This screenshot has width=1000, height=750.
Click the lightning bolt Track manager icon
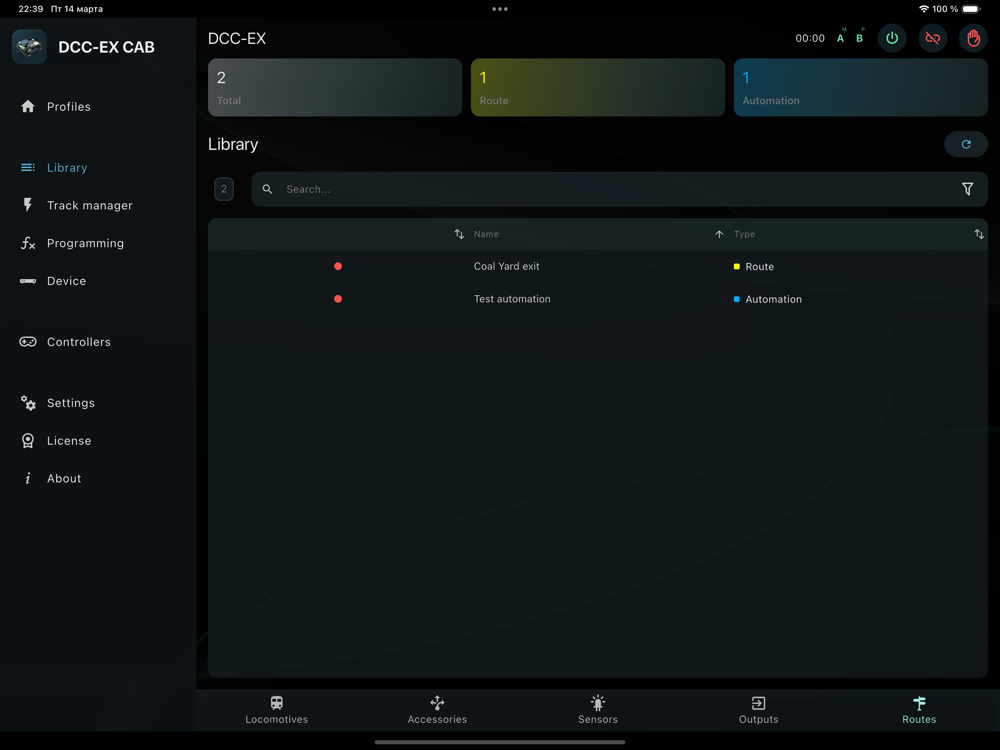click(27, 205)
